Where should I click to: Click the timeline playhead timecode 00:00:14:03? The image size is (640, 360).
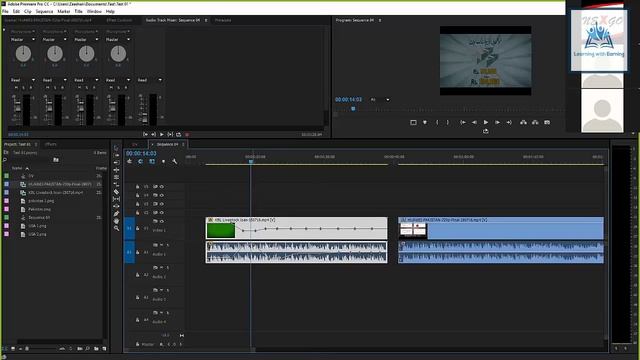point(141,153)
